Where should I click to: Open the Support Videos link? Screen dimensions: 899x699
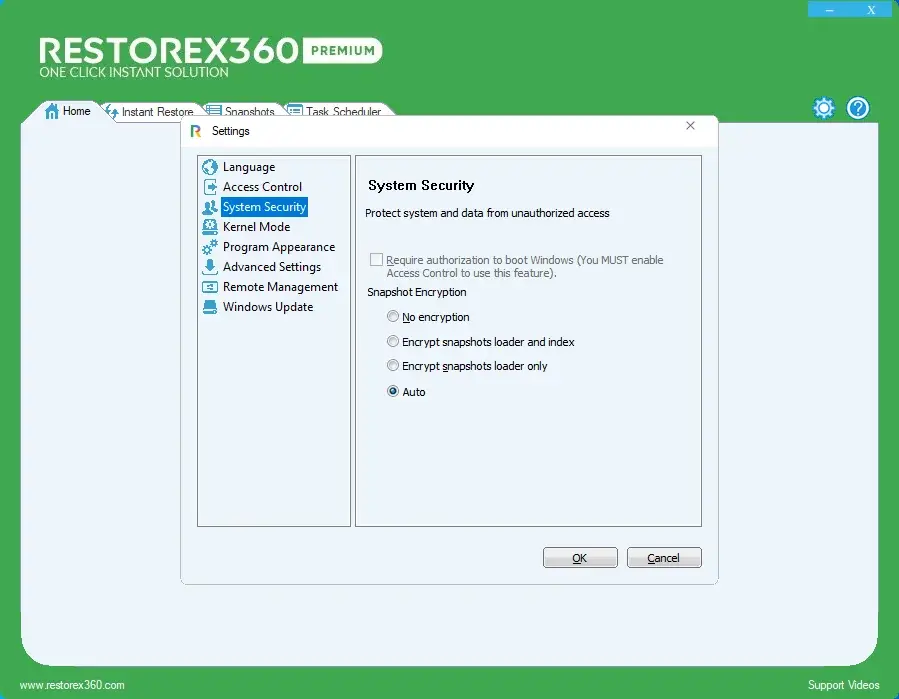pyautogui.click(x=843, y=685)
